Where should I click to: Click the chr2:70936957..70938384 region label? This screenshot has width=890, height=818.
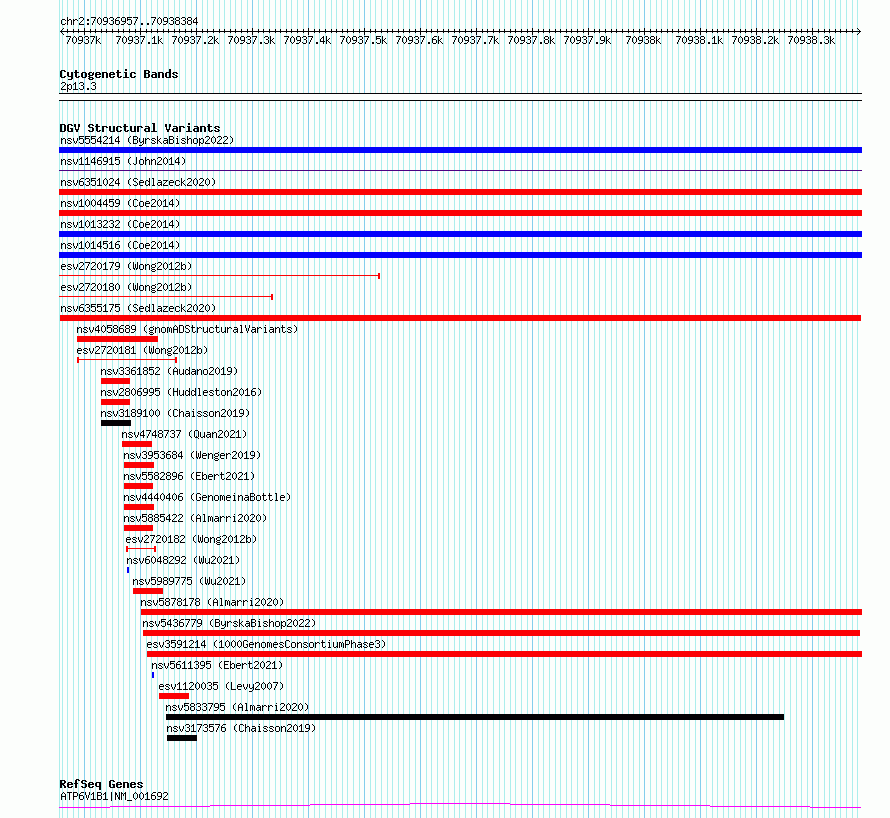129,22
